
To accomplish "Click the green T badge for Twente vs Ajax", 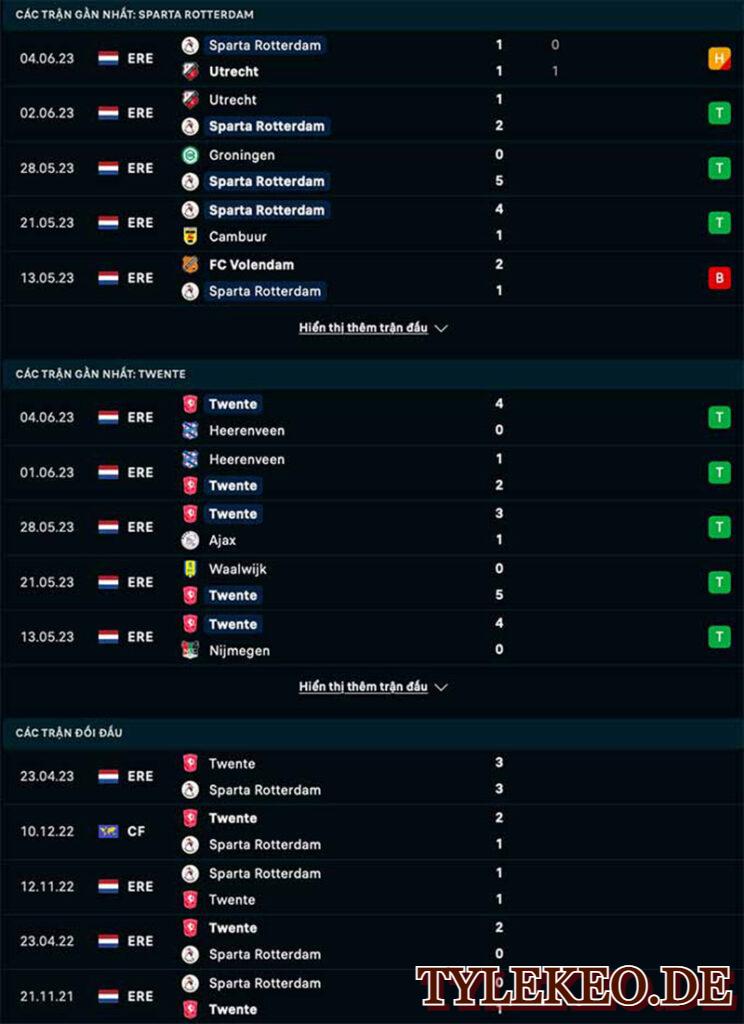I will (719, 526).
